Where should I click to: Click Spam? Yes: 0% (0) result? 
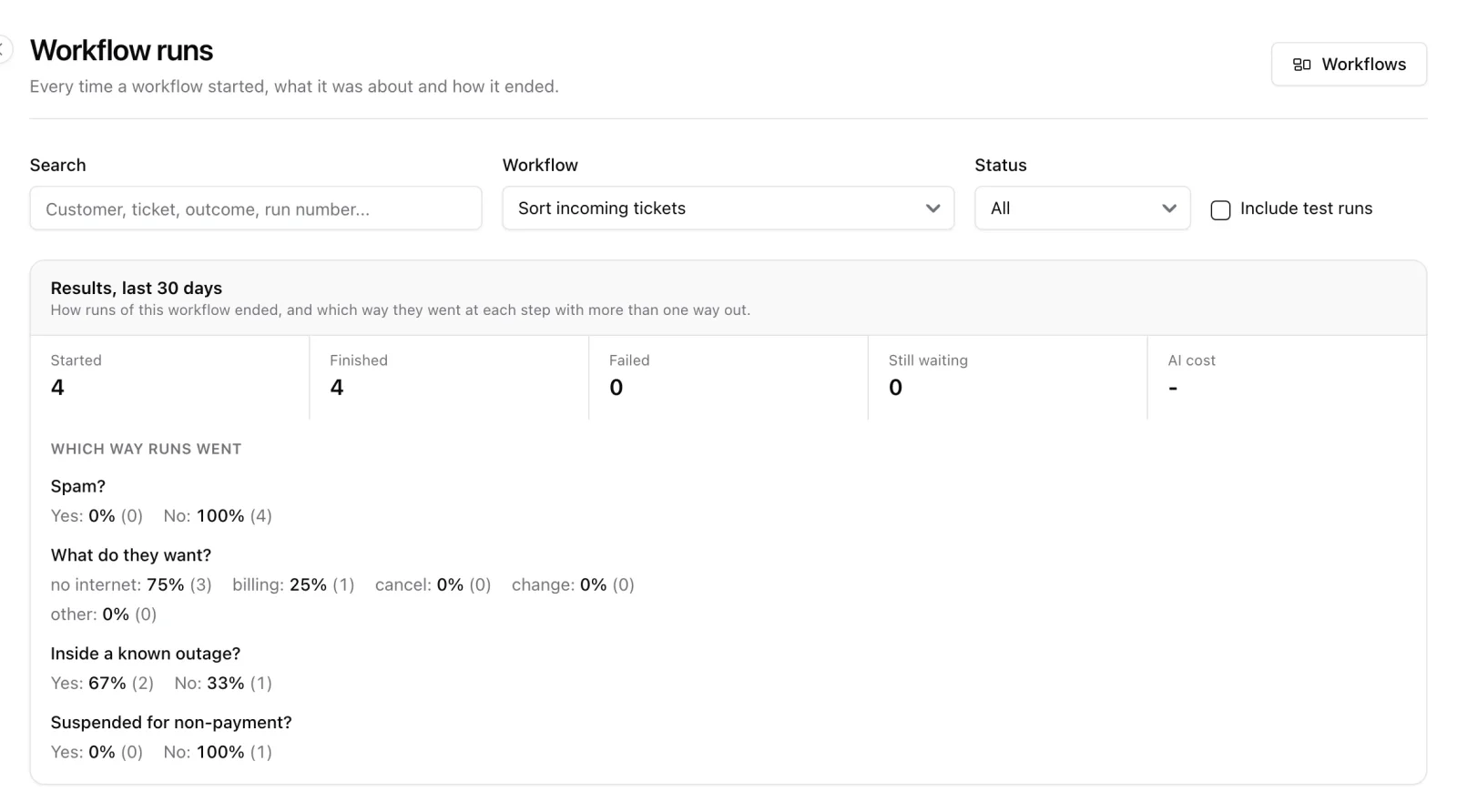(x=97, y=516)
